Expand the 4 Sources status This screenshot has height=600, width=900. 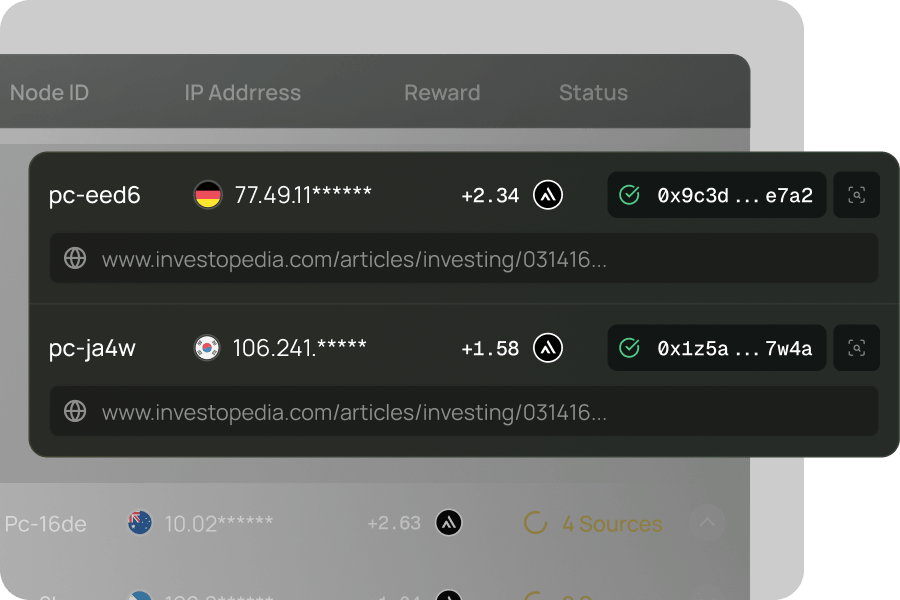(612, 523)
